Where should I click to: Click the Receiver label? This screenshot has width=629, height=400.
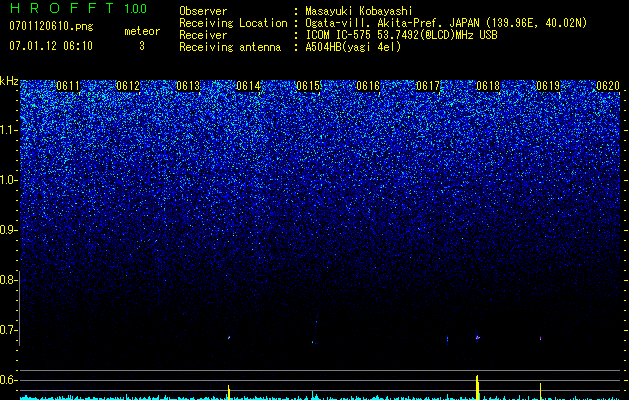203,35
